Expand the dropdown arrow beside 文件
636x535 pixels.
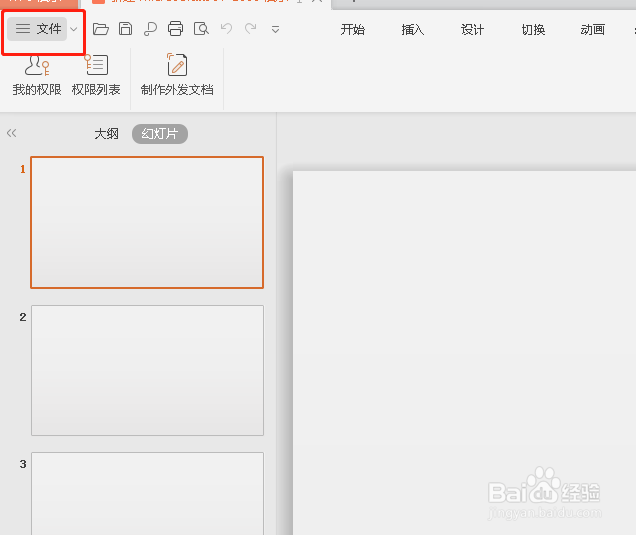pyautogui.click(x=74, y=29)
